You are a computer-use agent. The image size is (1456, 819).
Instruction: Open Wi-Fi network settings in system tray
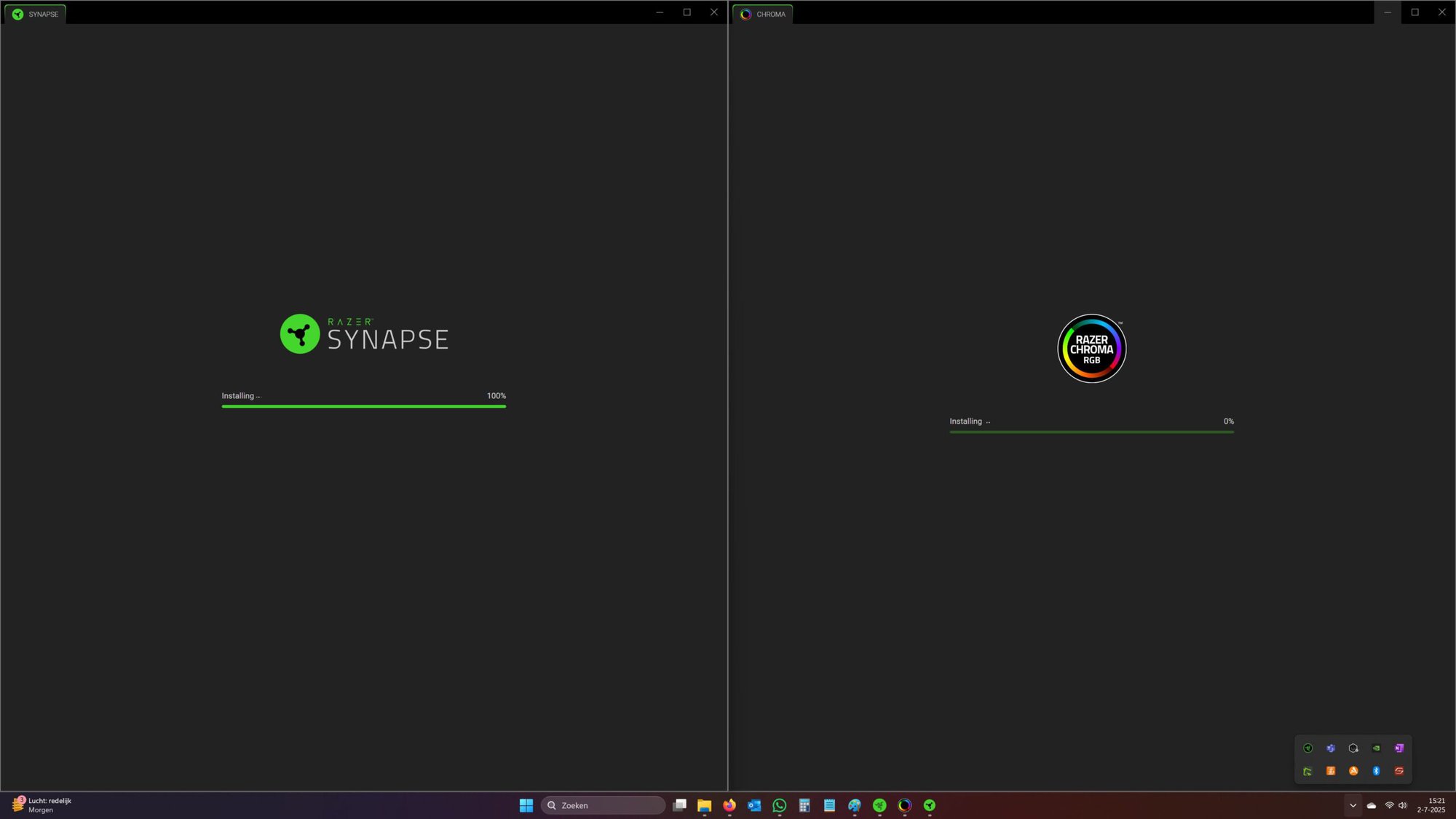pos(1389,805)
